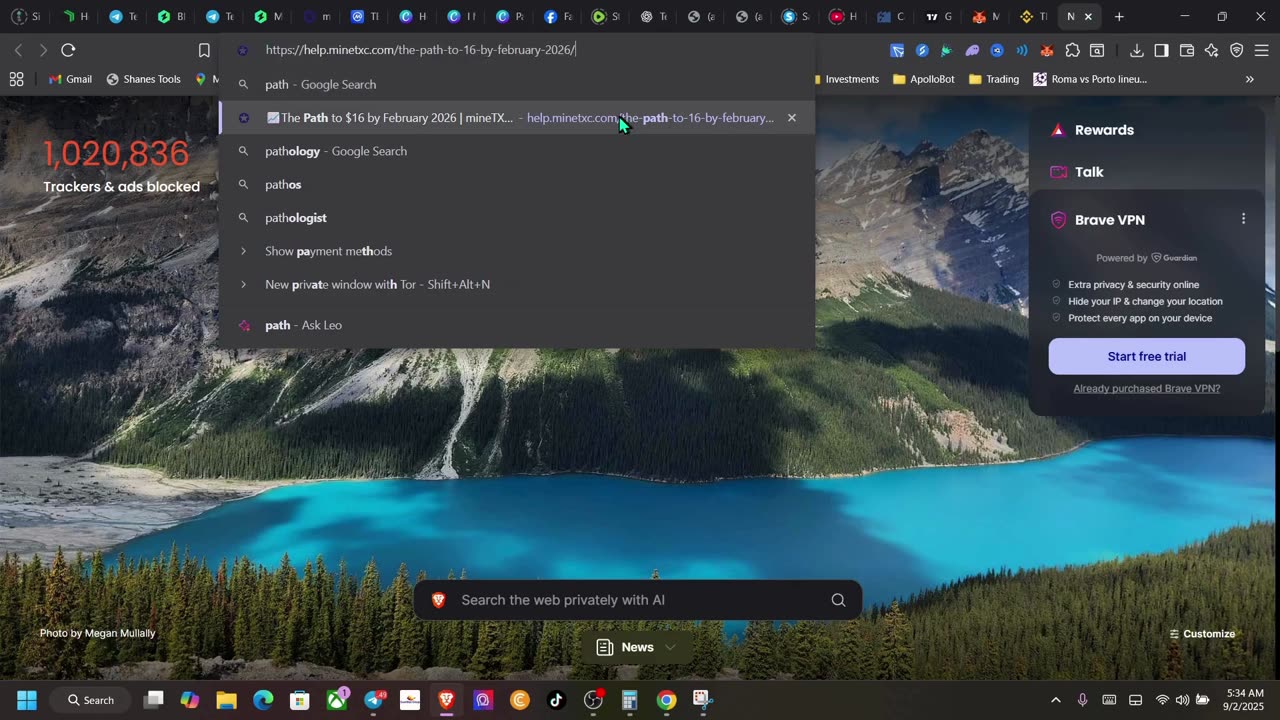Open the Gmail bookmark

click(70, 79)
